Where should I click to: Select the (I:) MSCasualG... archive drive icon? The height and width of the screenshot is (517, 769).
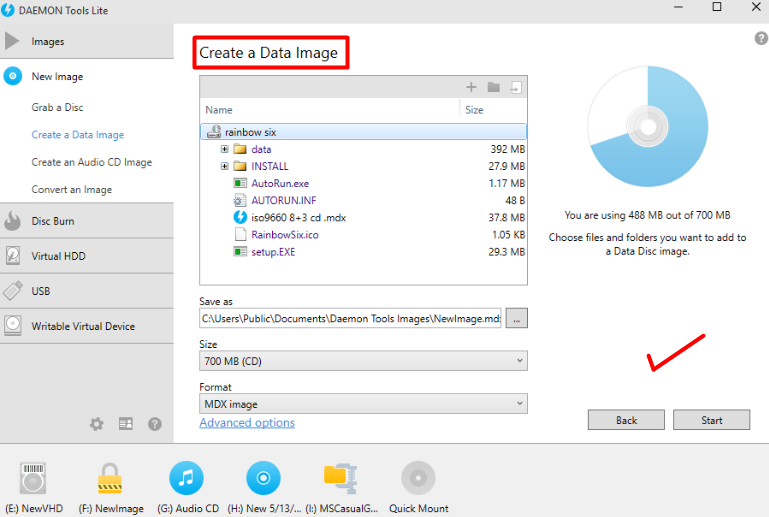340,478
